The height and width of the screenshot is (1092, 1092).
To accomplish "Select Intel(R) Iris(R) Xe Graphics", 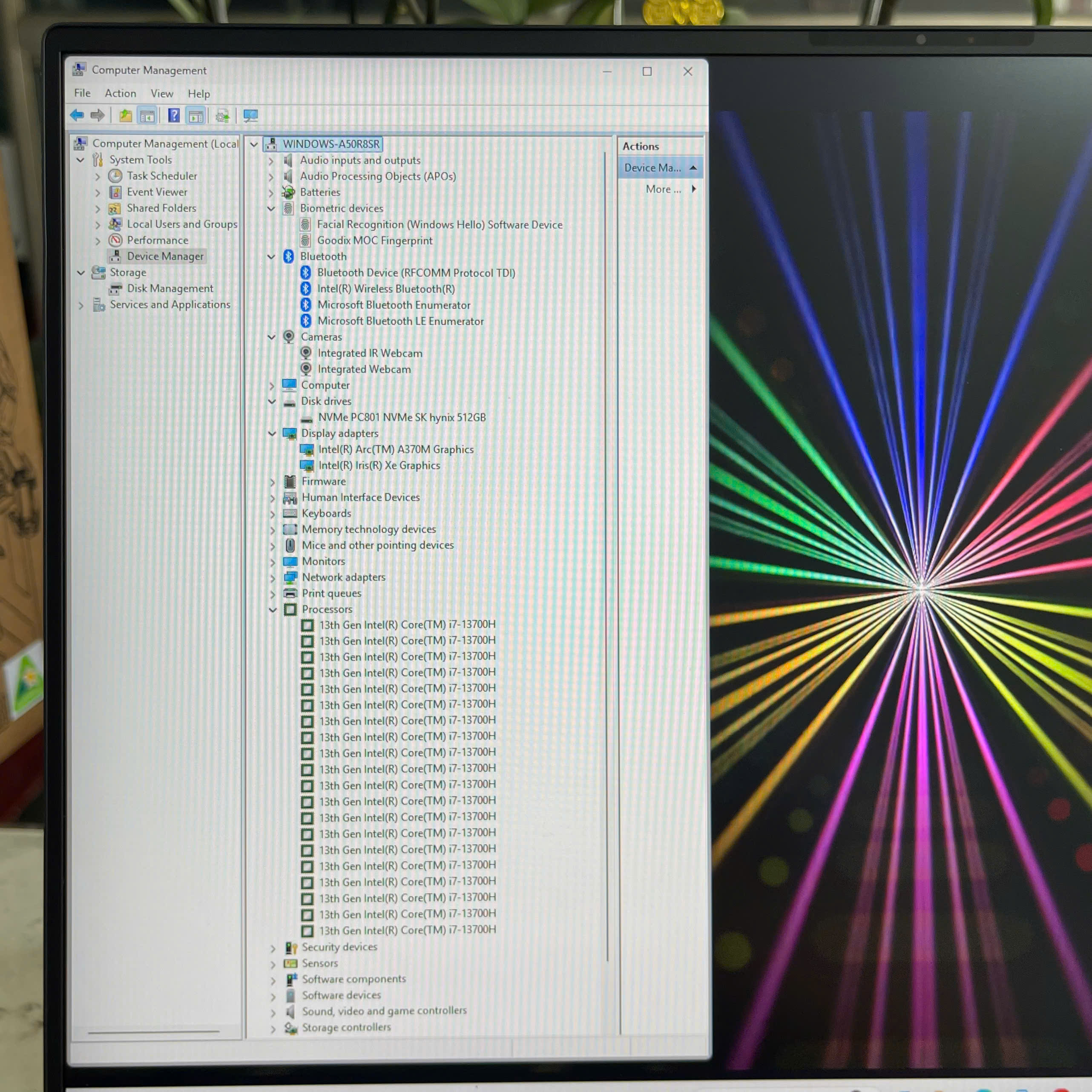I will [379, 466].
